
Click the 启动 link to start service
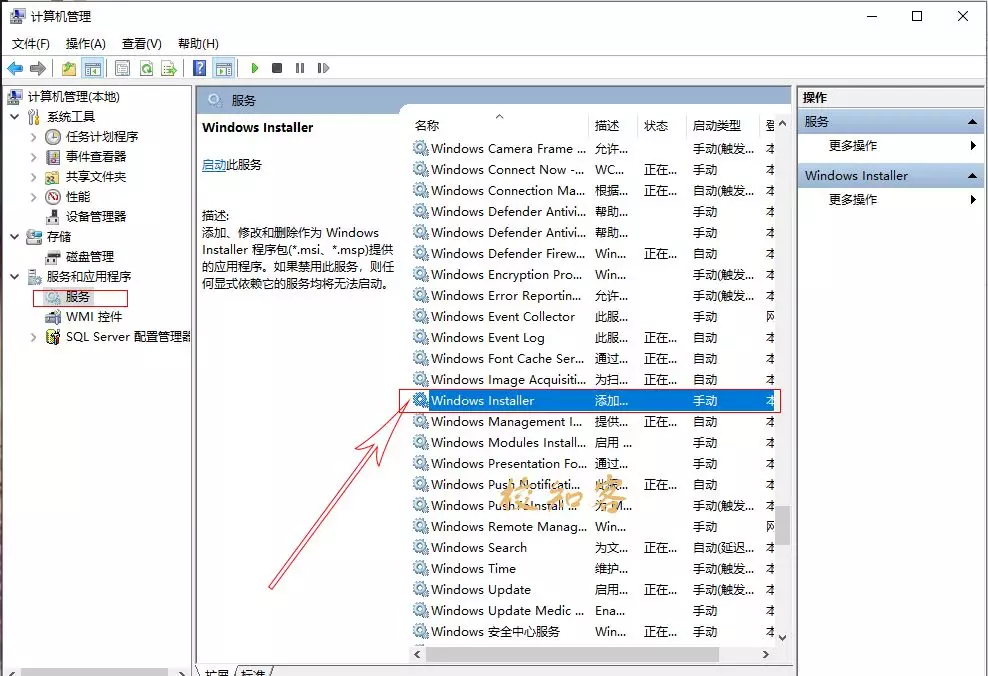214,165
